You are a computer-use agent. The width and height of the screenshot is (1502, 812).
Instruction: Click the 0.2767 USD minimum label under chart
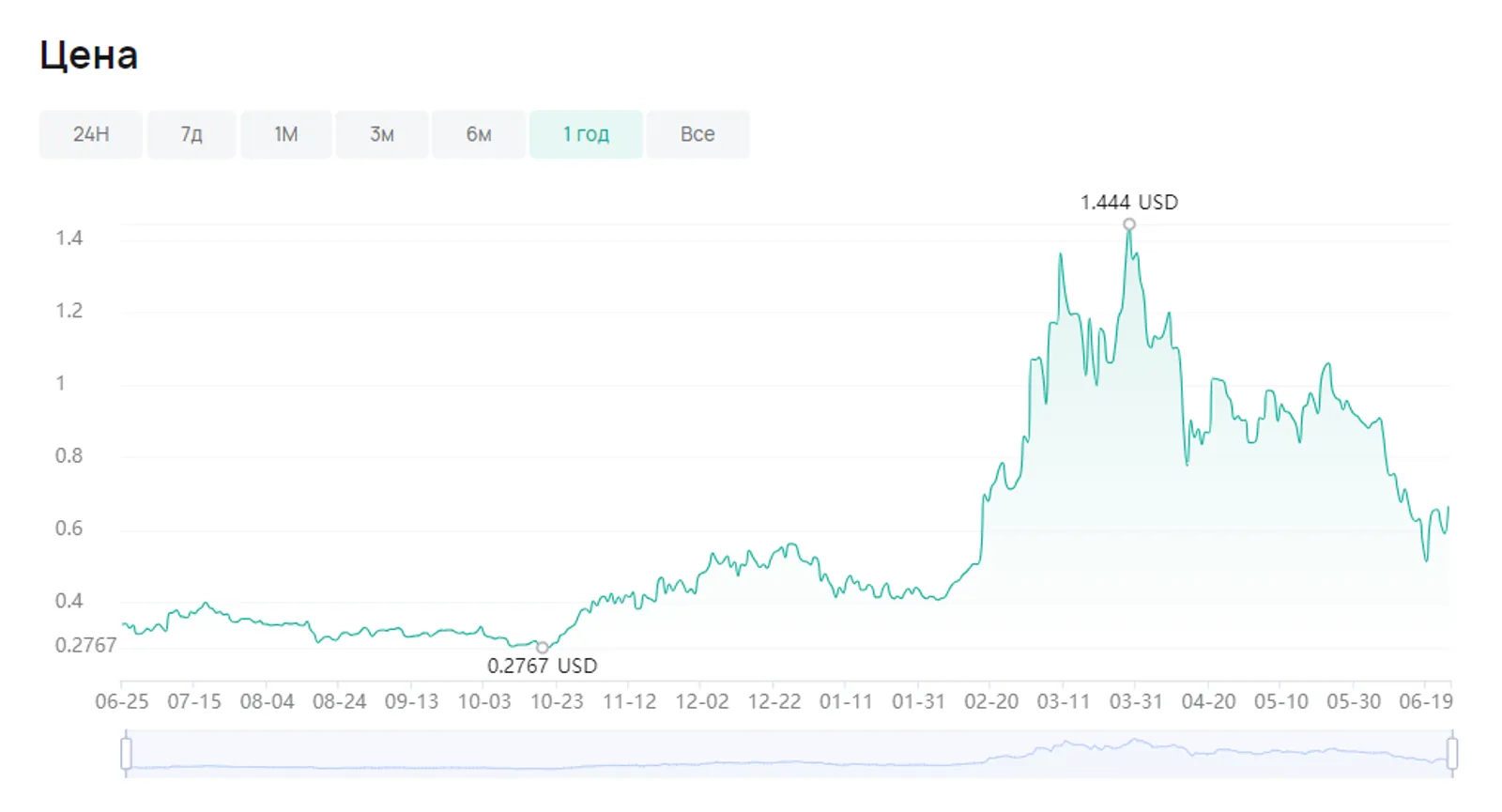click(542, 666)
